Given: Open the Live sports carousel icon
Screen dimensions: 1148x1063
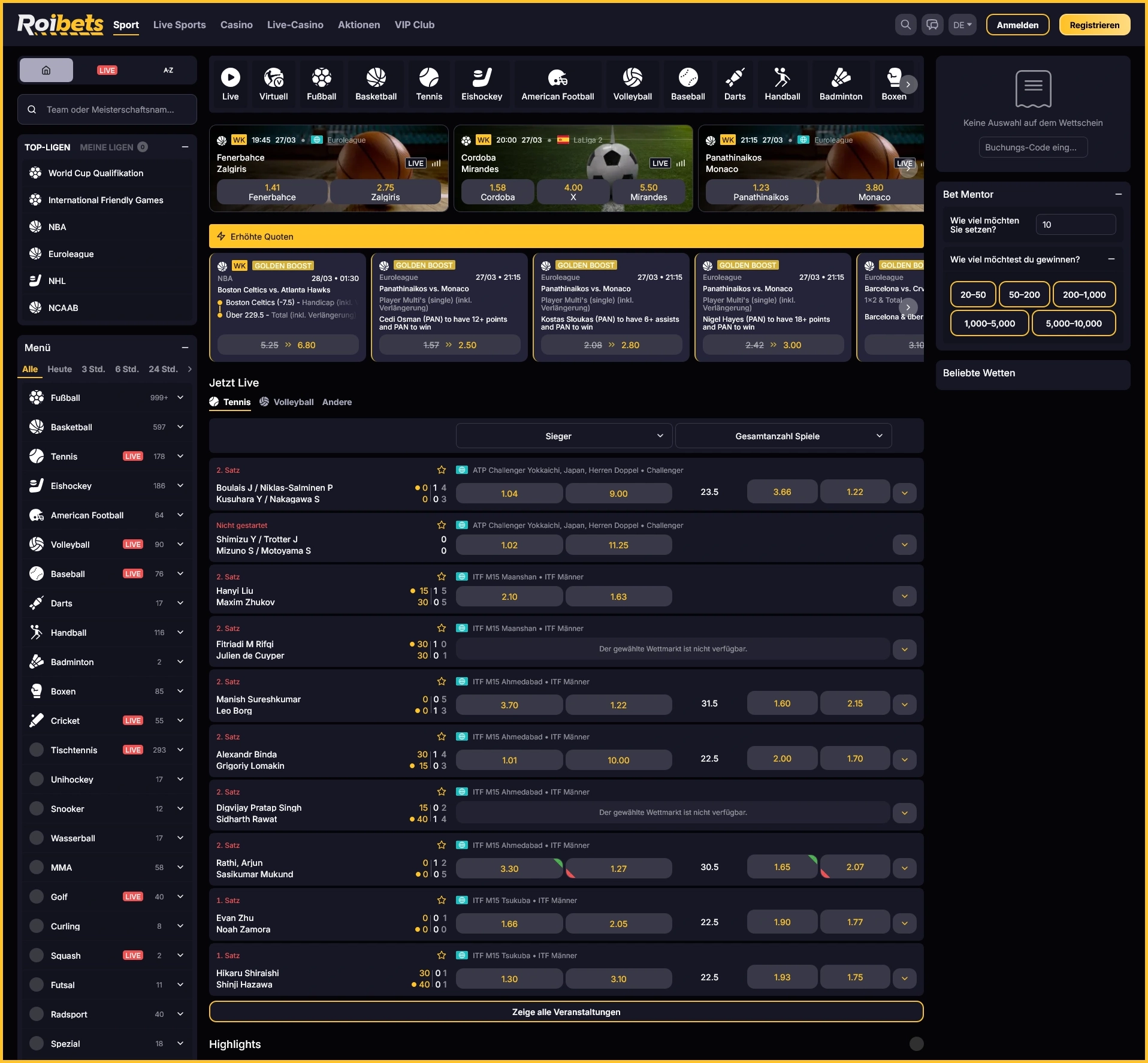Looking at the screenshot, I should [x=230, y=84].
